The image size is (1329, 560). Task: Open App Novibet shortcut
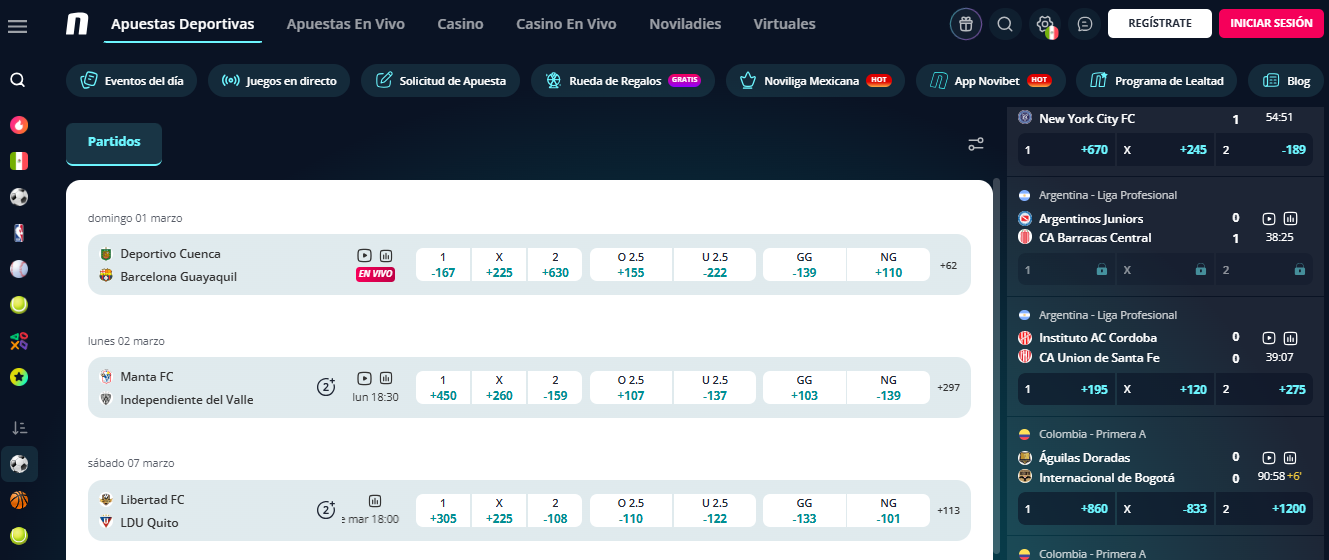coord(991,81)
